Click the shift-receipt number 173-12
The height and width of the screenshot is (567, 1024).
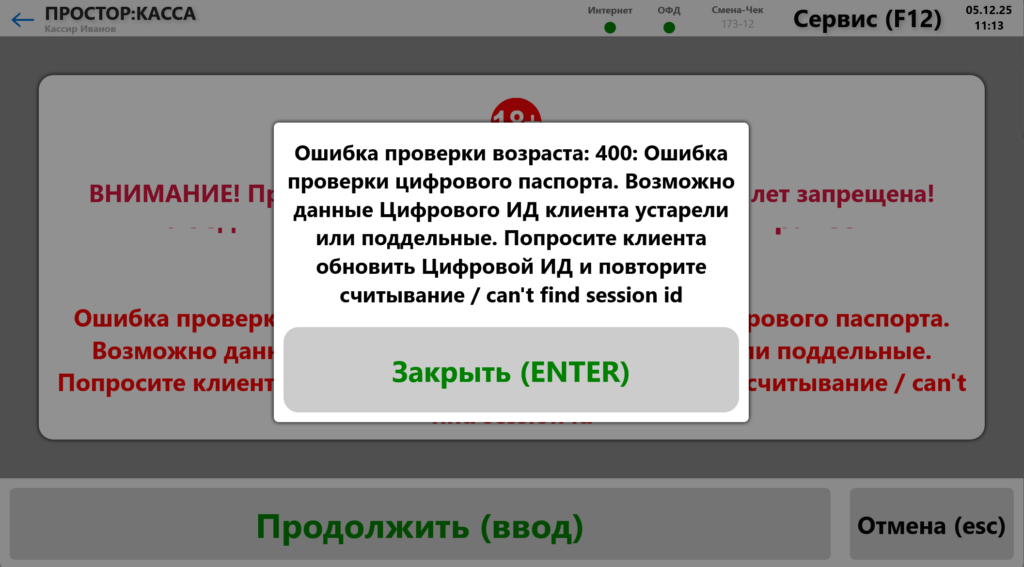tap(737, 23)
